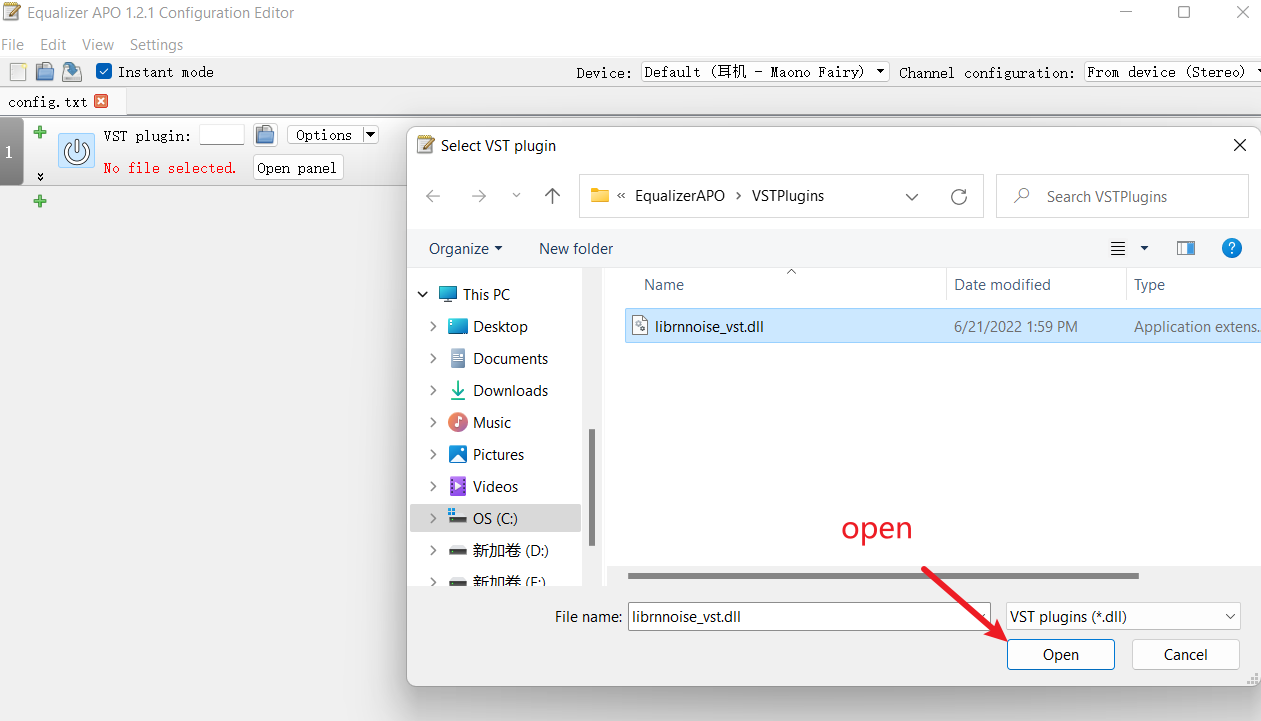Click the Open panel button
This screenshot has width=1261, height=721.
pyautogui.click(x=297, y=168)
